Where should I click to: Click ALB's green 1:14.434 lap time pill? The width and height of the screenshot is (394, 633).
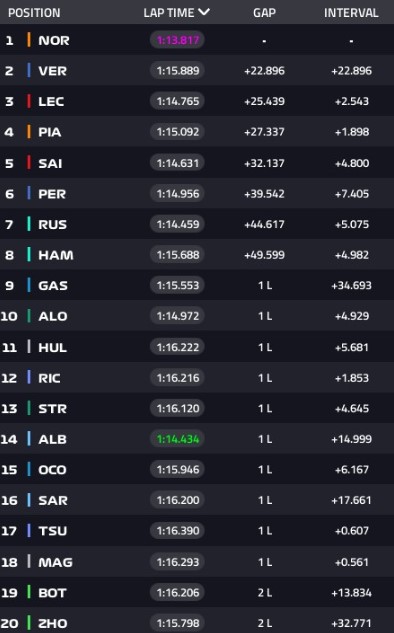(178, 439)
